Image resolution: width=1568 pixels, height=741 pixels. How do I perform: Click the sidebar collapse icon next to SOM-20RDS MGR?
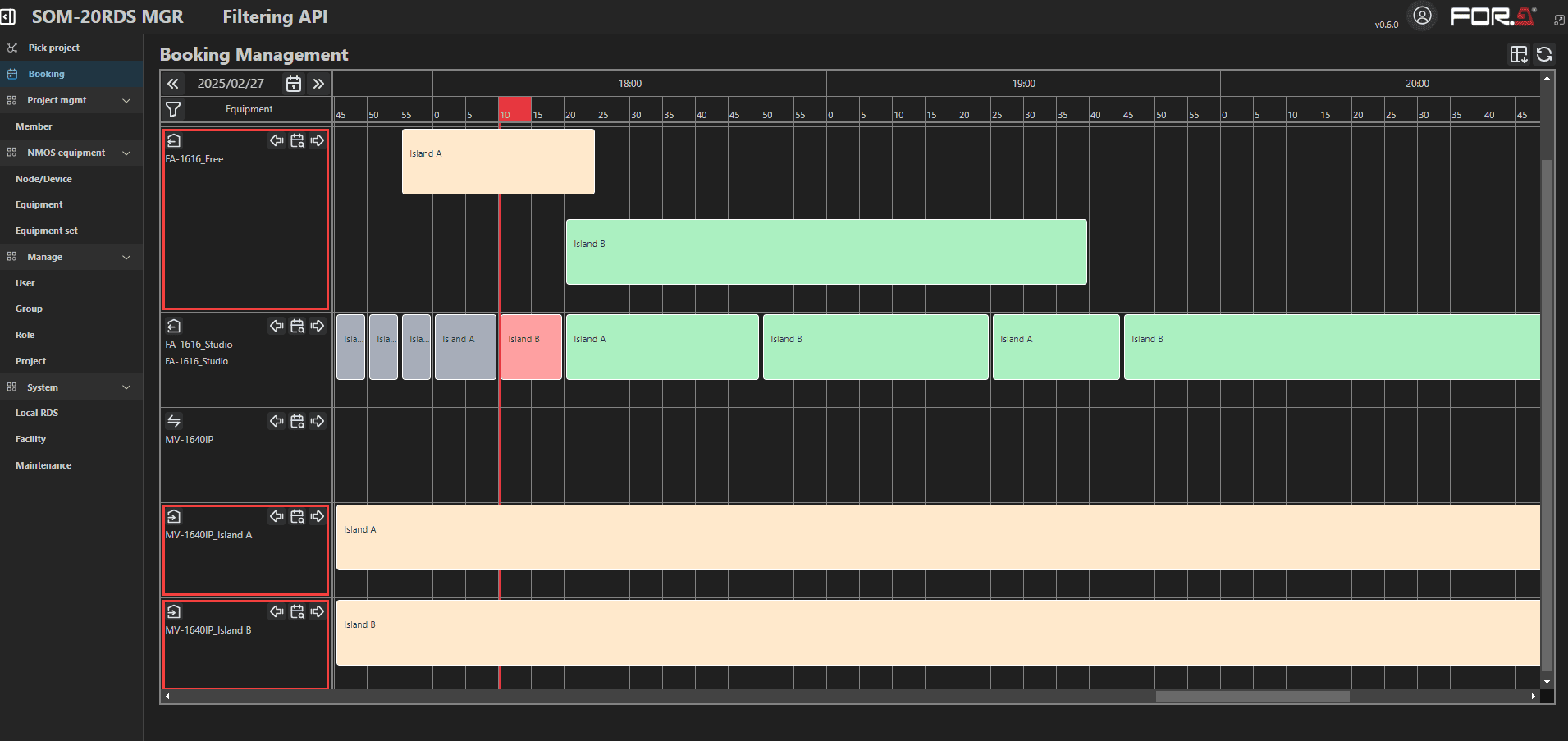(8, 16)
